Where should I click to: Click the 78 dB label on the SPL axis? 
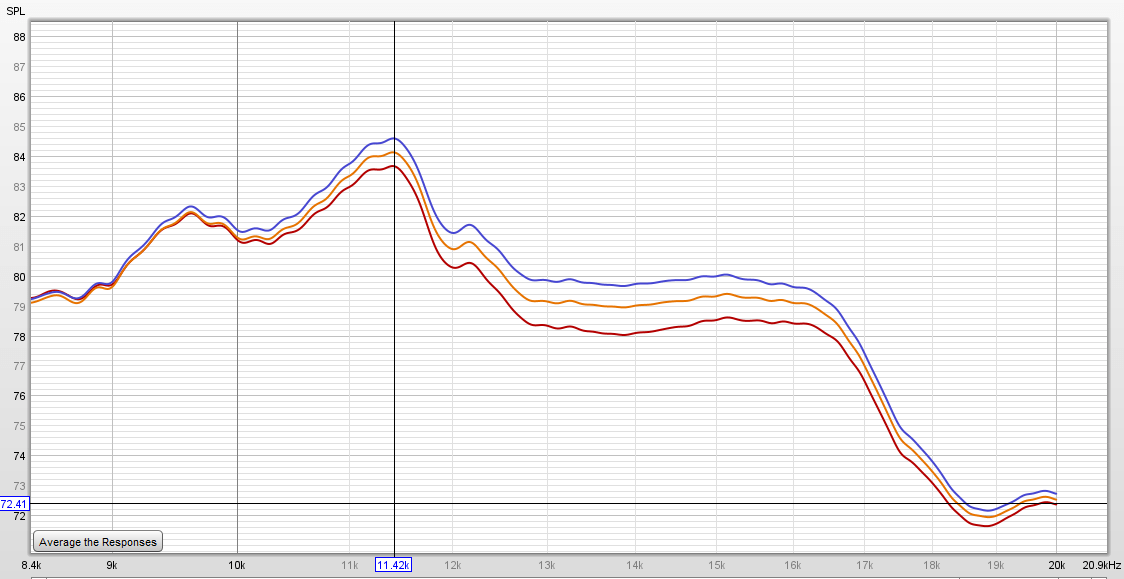[19, 337]
